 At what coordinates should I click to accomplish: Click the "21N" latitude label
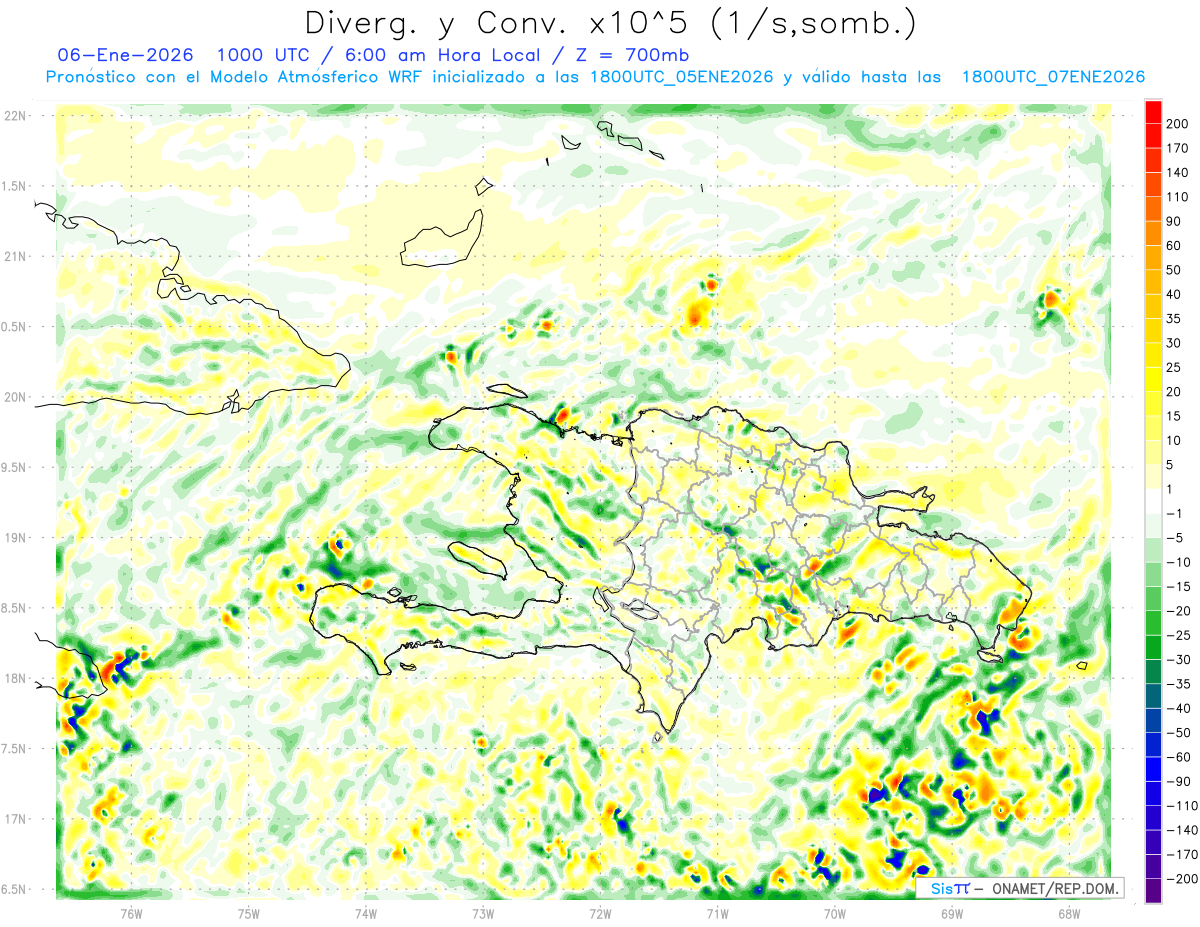pyautogui.click(x=14, y=256)
